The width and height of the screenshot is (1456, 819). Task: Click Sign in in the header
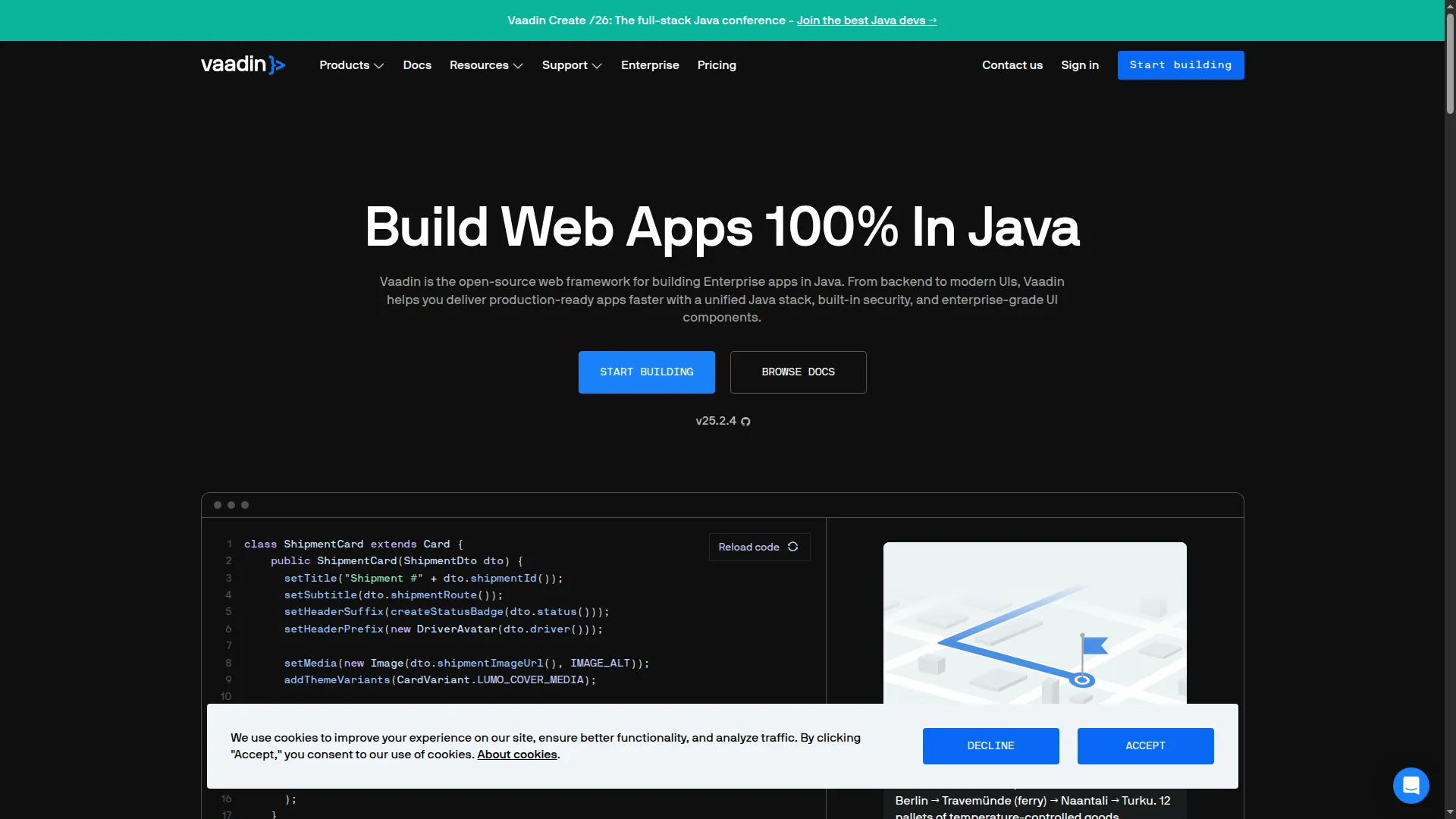tap(1080, 65)
